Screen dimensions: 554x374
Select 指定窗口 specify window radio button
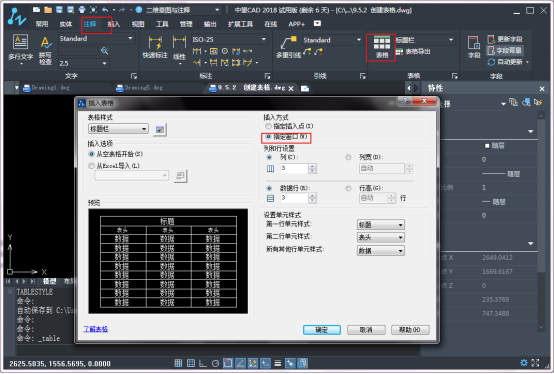pos(269,137)
